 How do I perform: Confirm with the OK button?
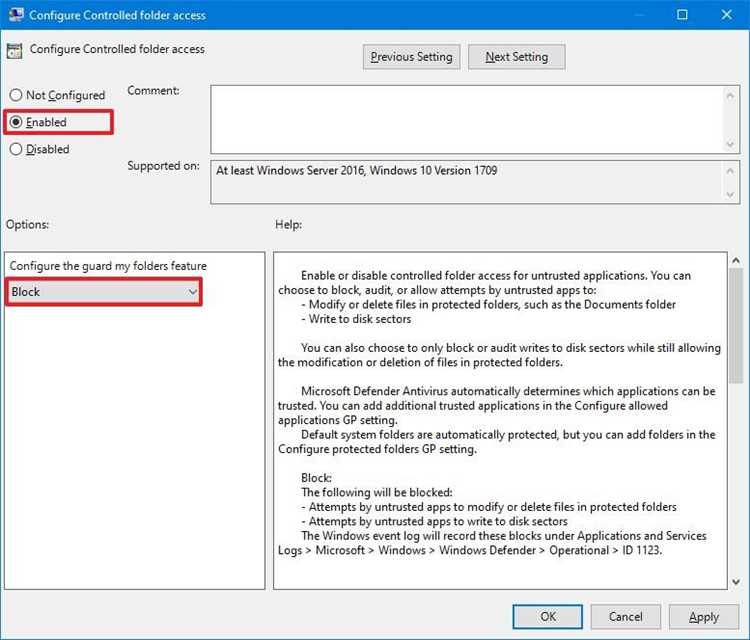pos(548,617)
